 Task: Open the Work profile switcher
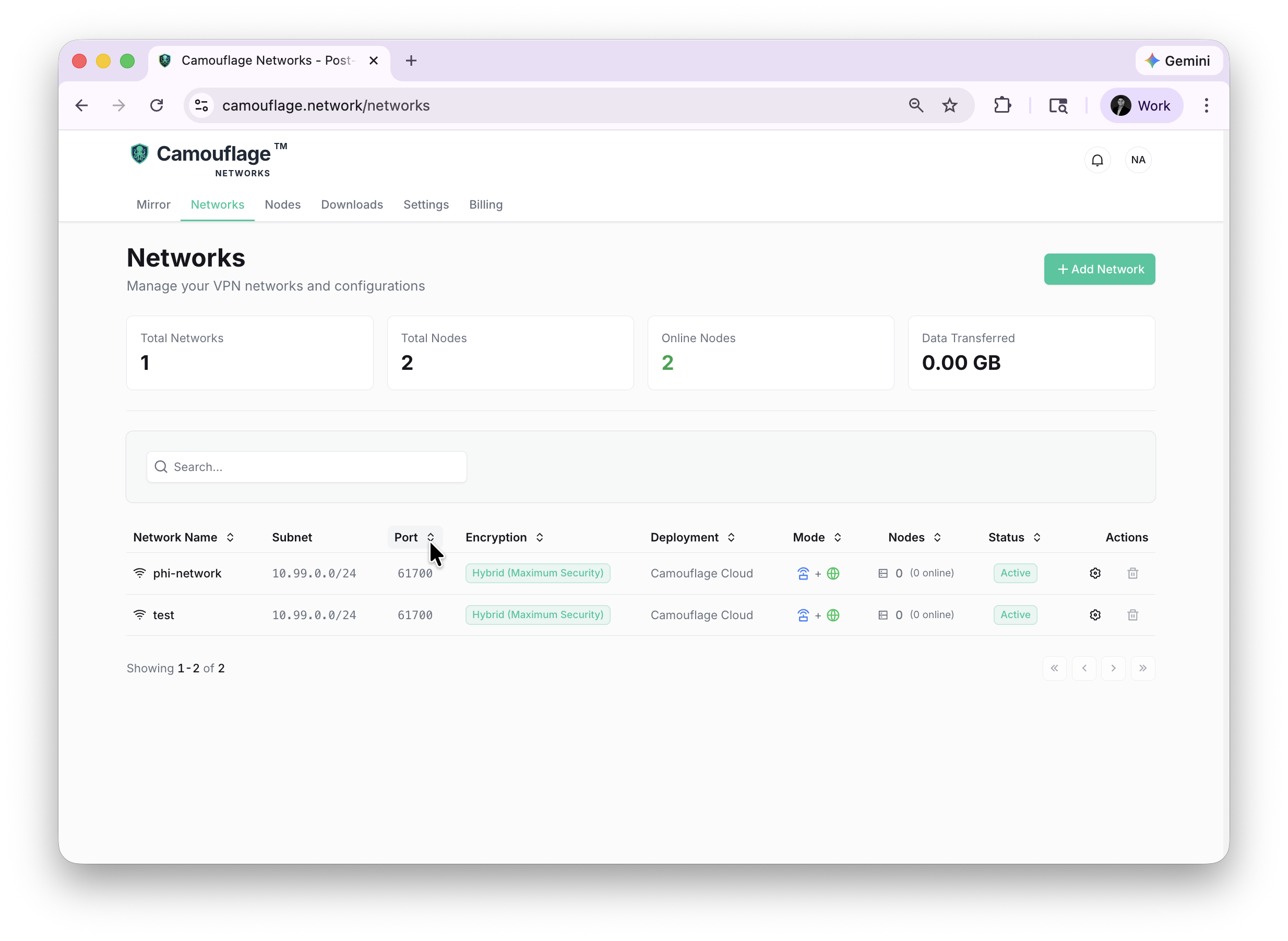click(1141, 105)
